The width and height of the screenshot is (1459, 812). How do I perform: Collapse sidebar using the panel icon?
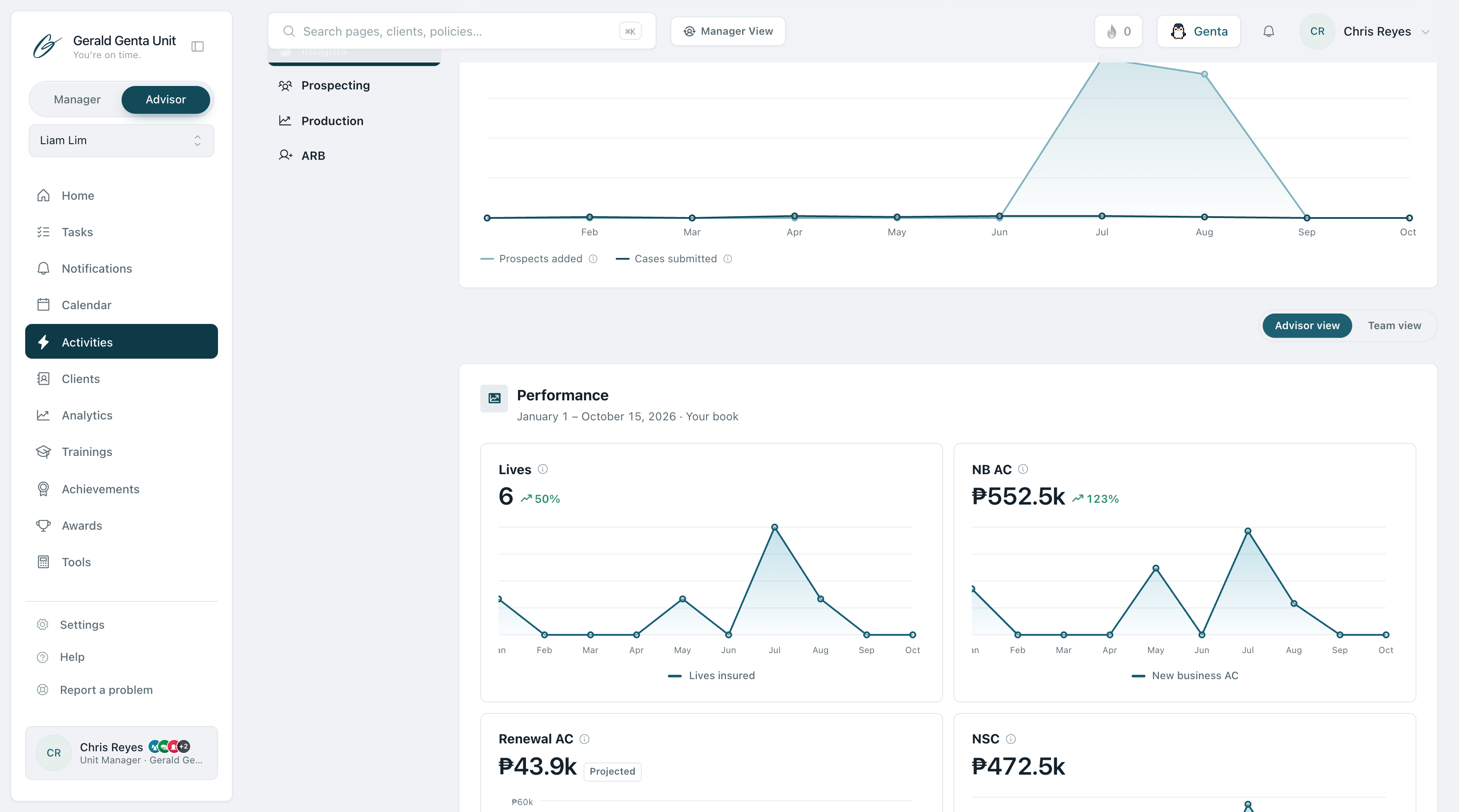pos(198,46)
